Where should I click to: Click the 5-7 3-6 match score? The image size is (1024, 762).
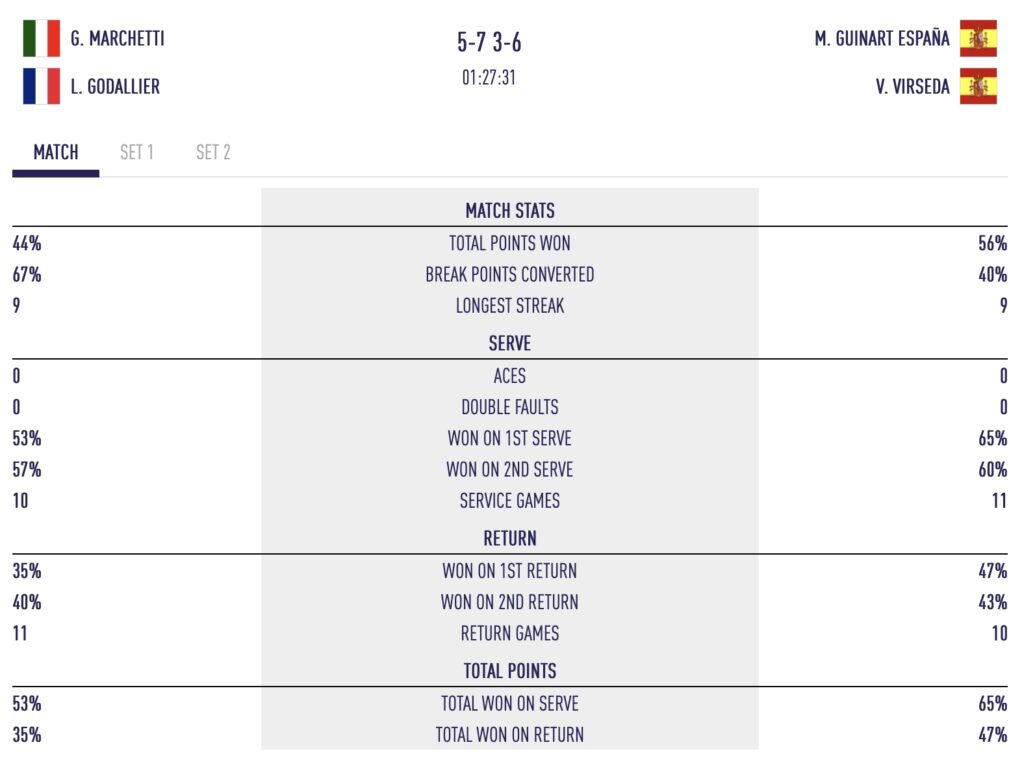click(489, 42)
